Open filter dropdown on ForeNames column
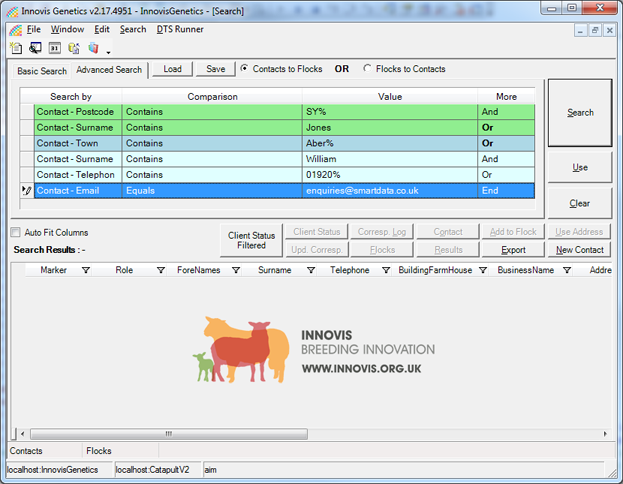Image resolution: width=623 pixels, height=484 pixels. tap(236, 270)
